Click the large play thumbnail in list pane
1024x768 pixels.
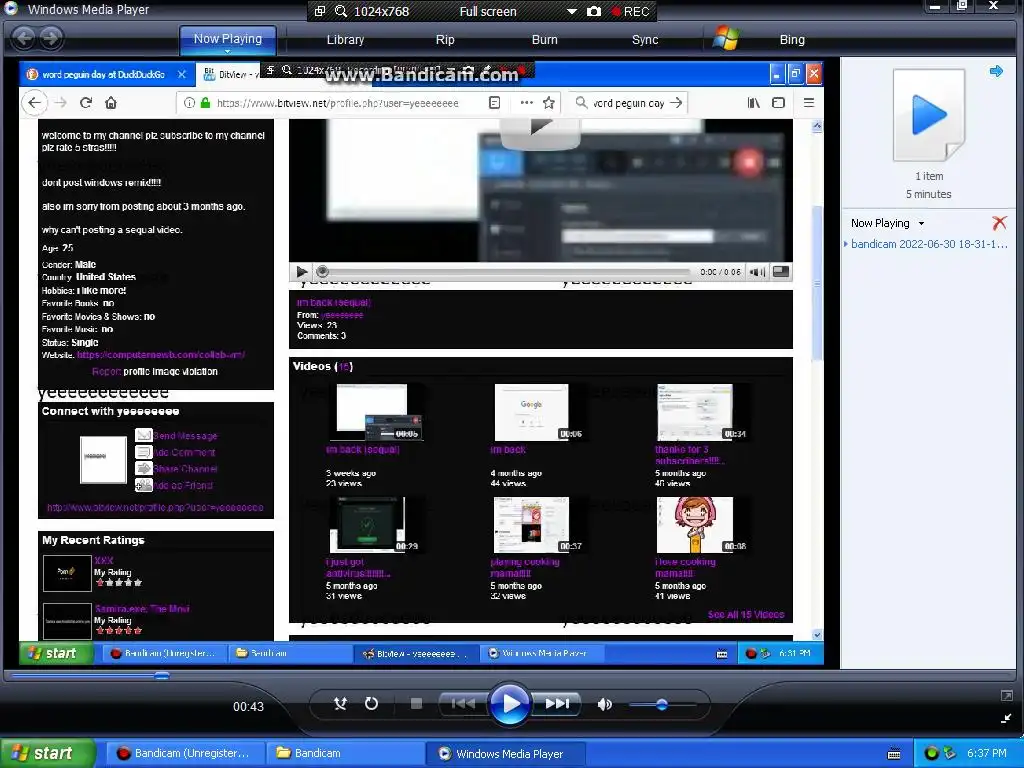coord(928,115)
